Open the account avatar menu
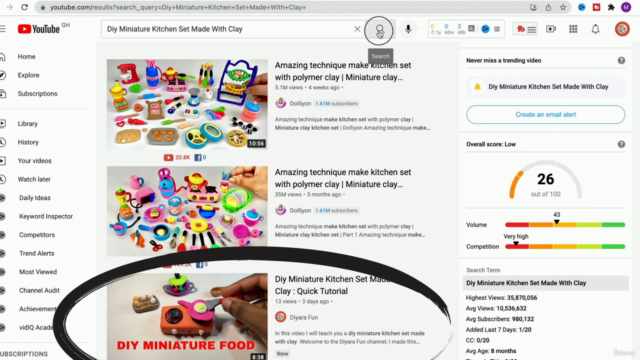Viewport: 640px width, 360px height. click(x=622, y=29)
